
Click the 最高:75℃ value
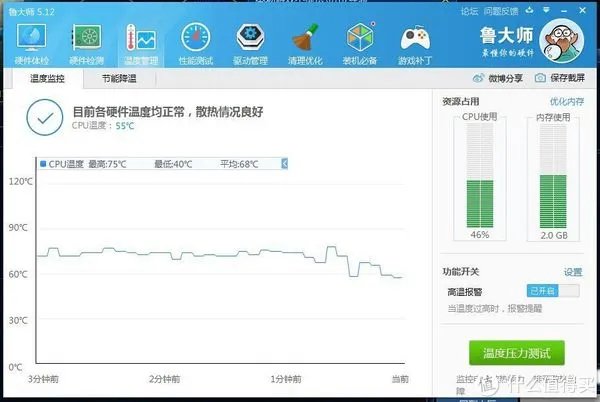(107, 164)
